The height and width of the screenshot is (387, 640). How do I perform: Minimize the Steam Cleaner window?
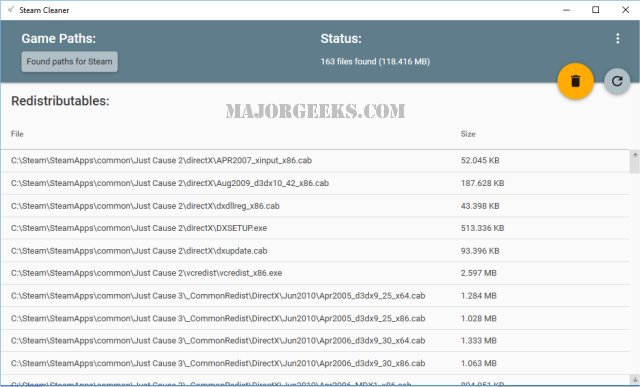click(567, 10)
